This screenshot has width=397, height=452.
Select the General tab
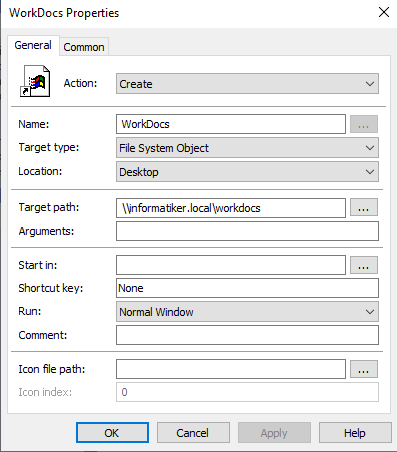point(33,45)
